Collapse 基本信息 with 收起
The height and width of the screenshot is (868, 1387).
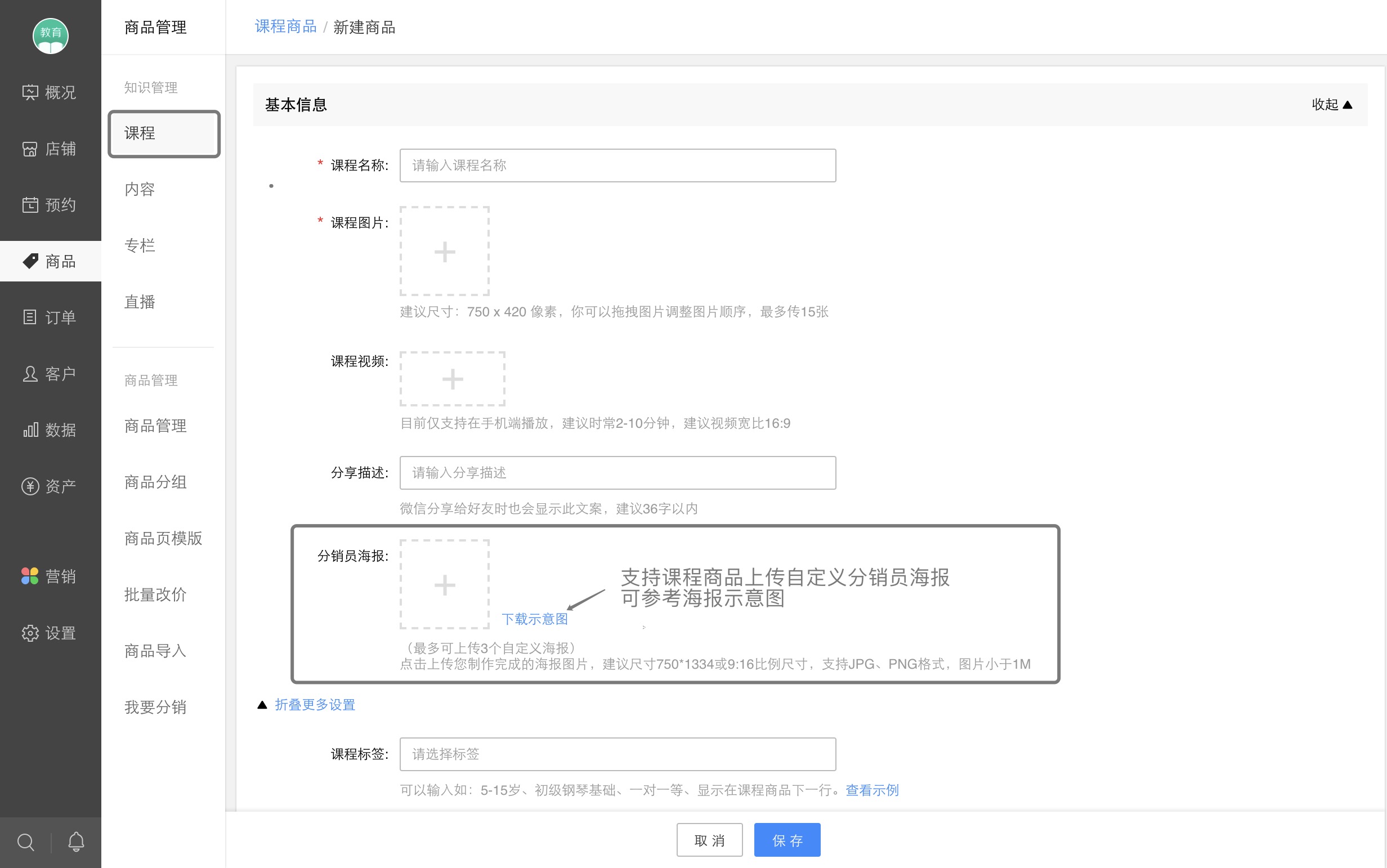(1332, 105)
